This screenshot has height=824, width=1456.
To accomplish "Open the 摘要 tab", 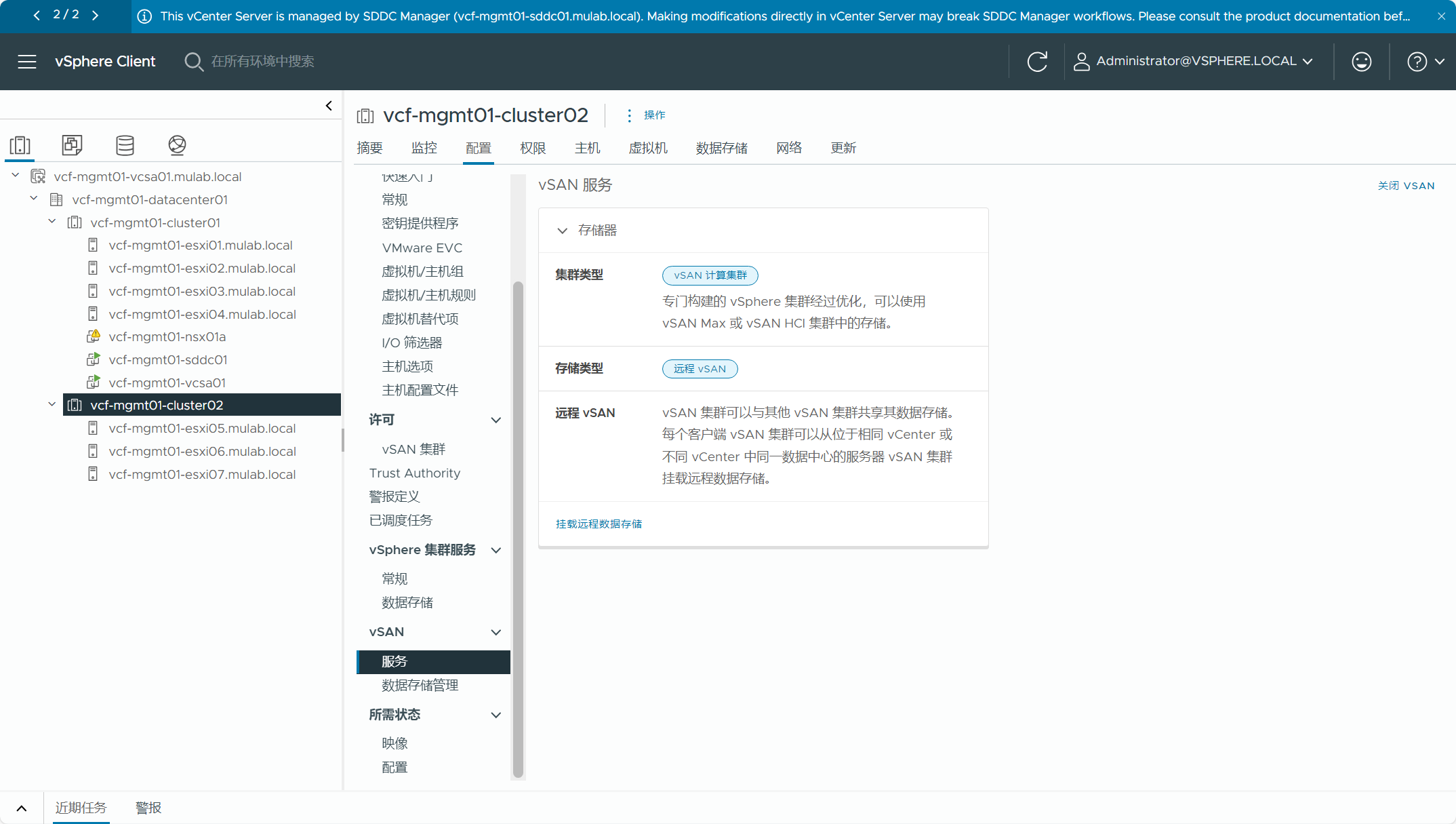I will point(369,149).
